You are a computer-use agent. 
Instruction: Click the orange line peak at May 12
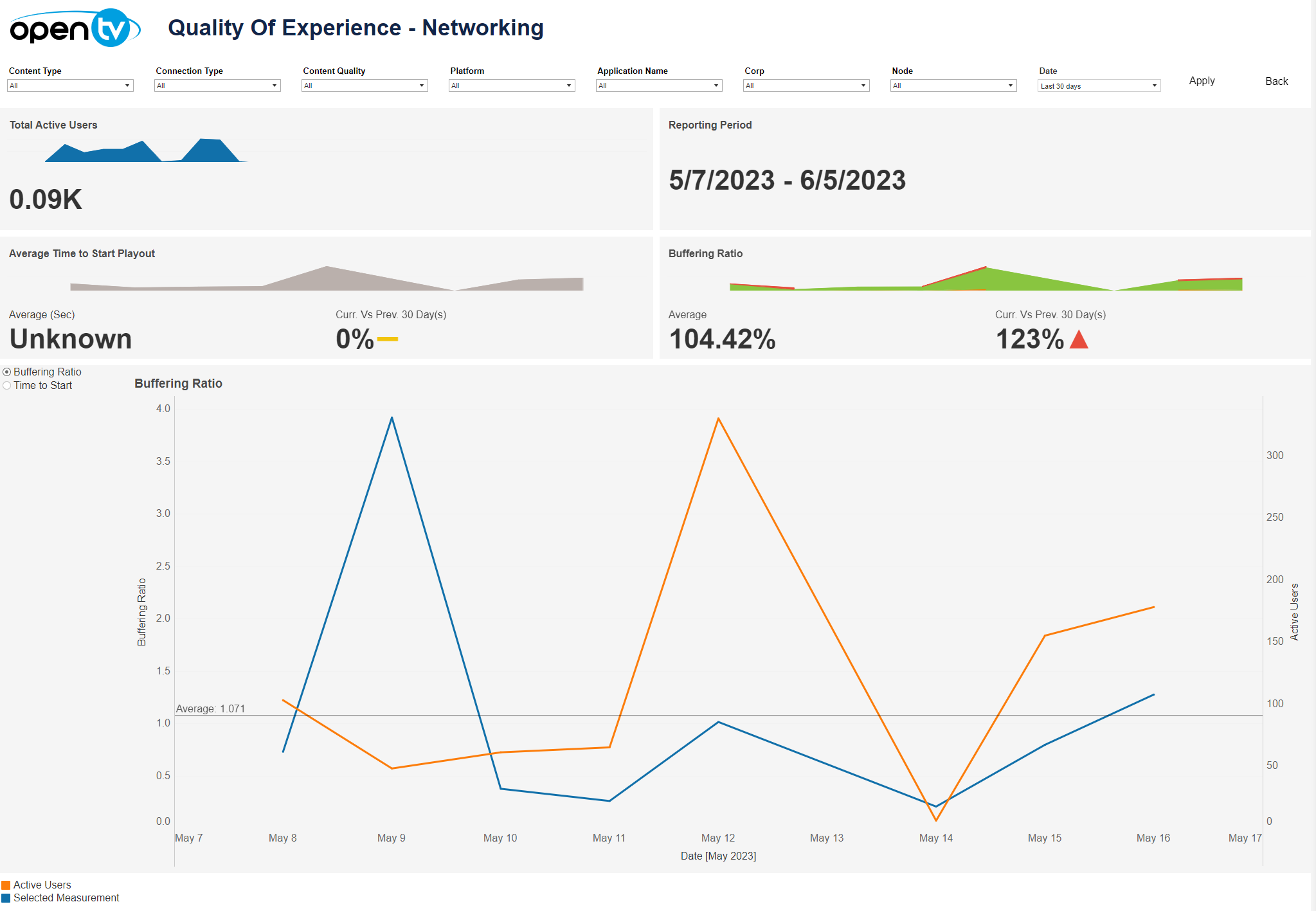tap(718, 419)
